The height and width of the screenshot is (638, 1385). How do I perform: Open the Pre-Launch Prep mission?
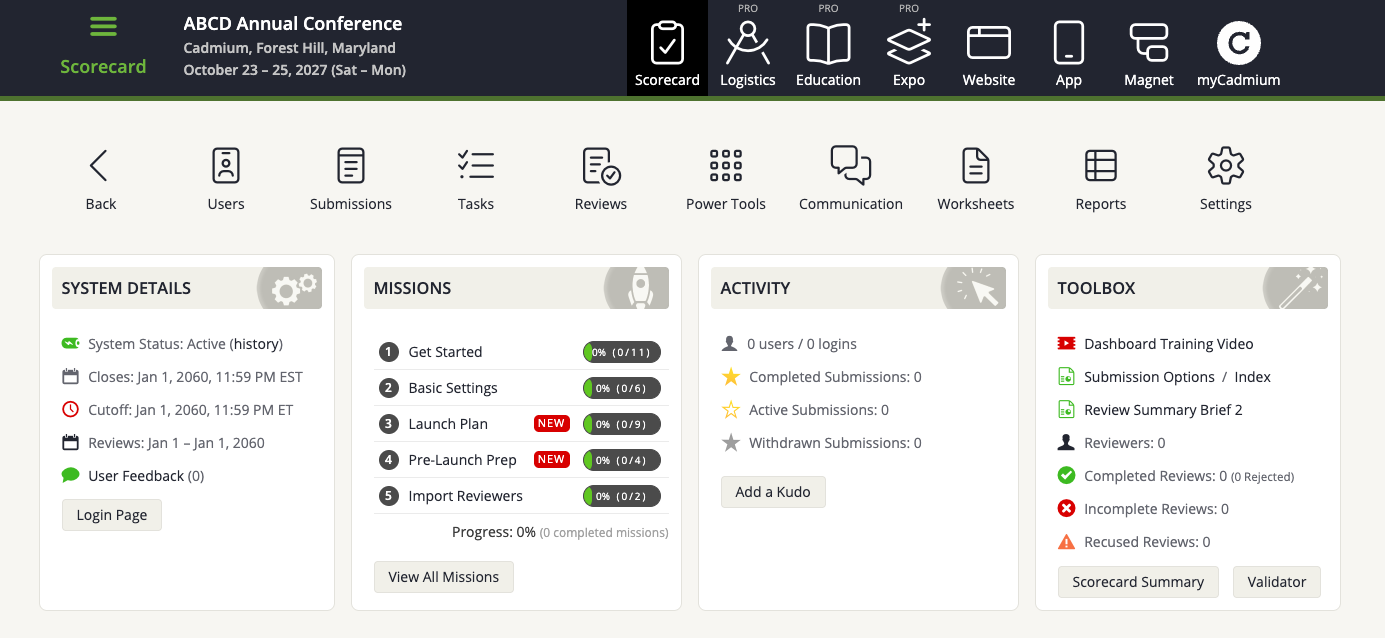tap(462, 460)
